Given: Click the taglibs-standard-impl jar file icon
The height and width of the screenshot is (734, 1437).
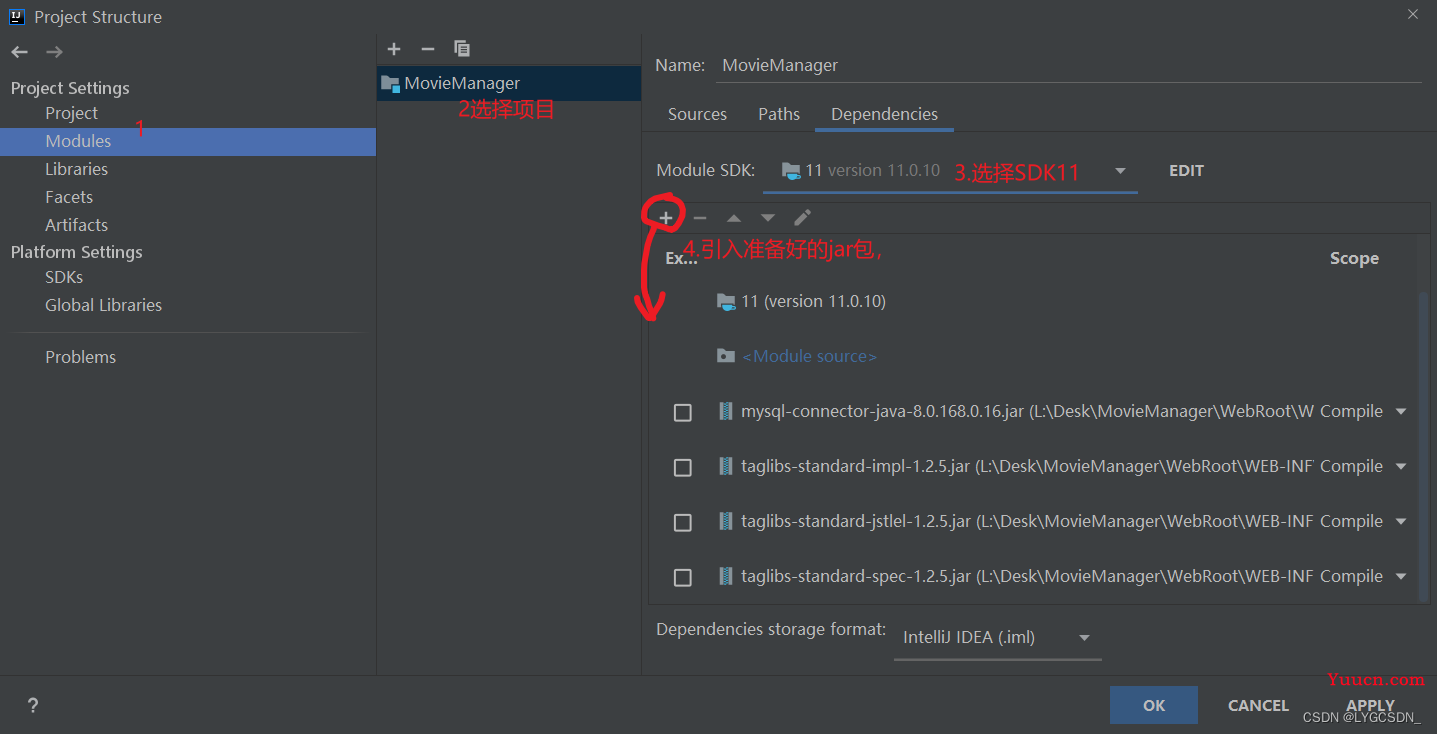Looking at the screenshot, I should click(x=726, y=466).
